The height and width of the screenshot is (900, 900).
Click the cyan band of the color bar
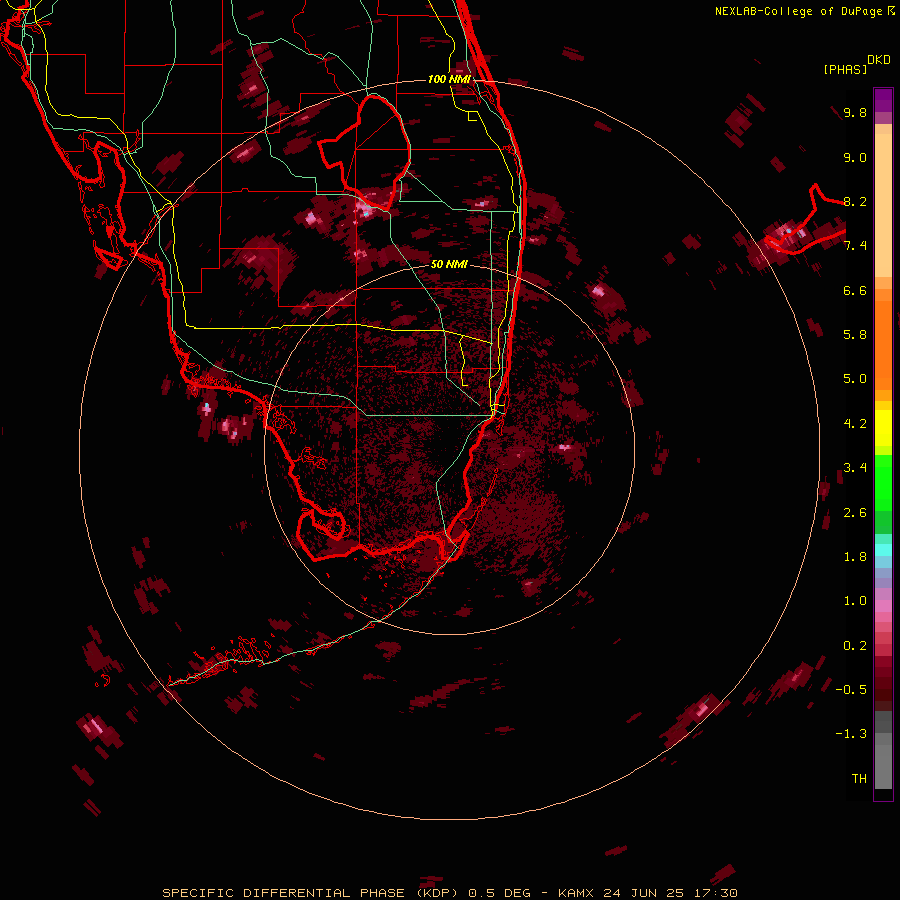[x=883, y=550]
